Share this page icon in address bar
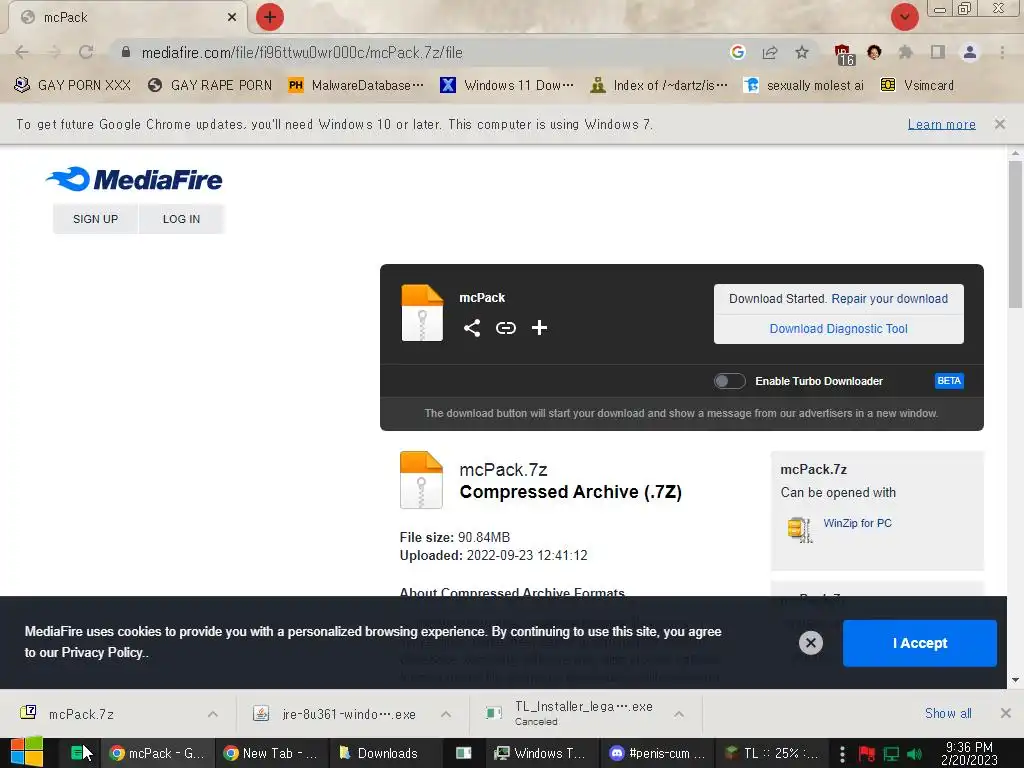This screenshot has width=1024, height=768. (770, 52)
